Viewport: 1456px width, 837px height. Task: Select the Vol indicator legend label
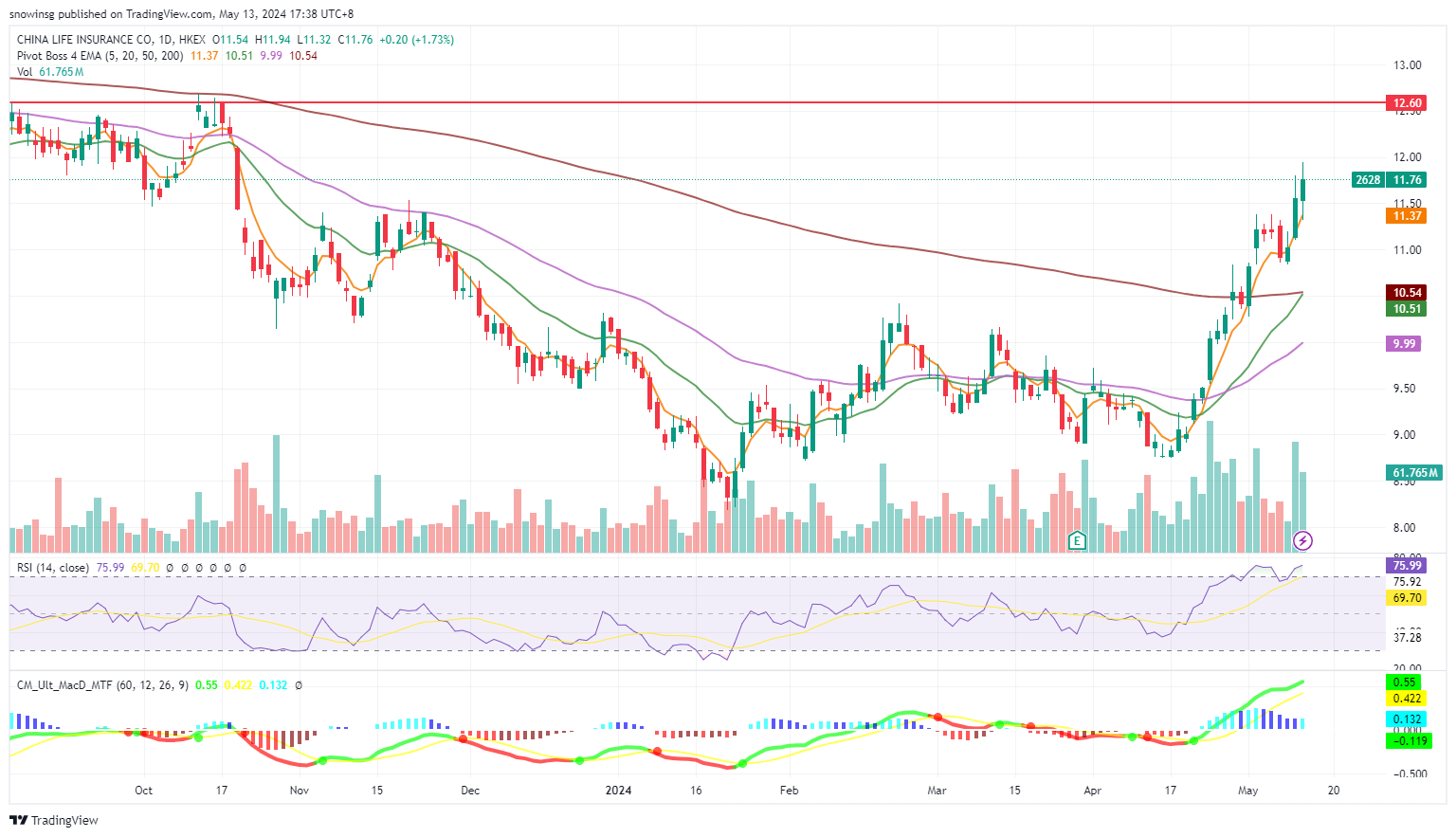(25, 72)
